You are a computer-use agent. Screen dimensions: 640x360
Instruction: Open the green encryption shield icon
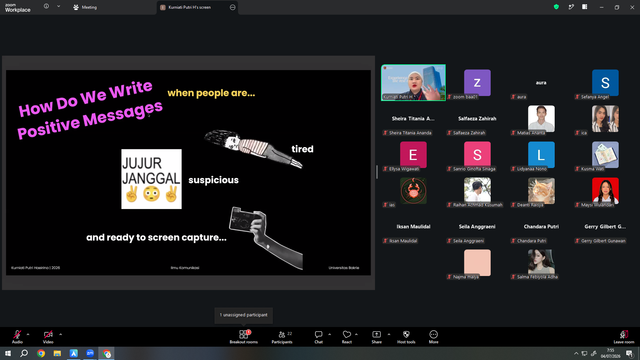pos(556,7)
